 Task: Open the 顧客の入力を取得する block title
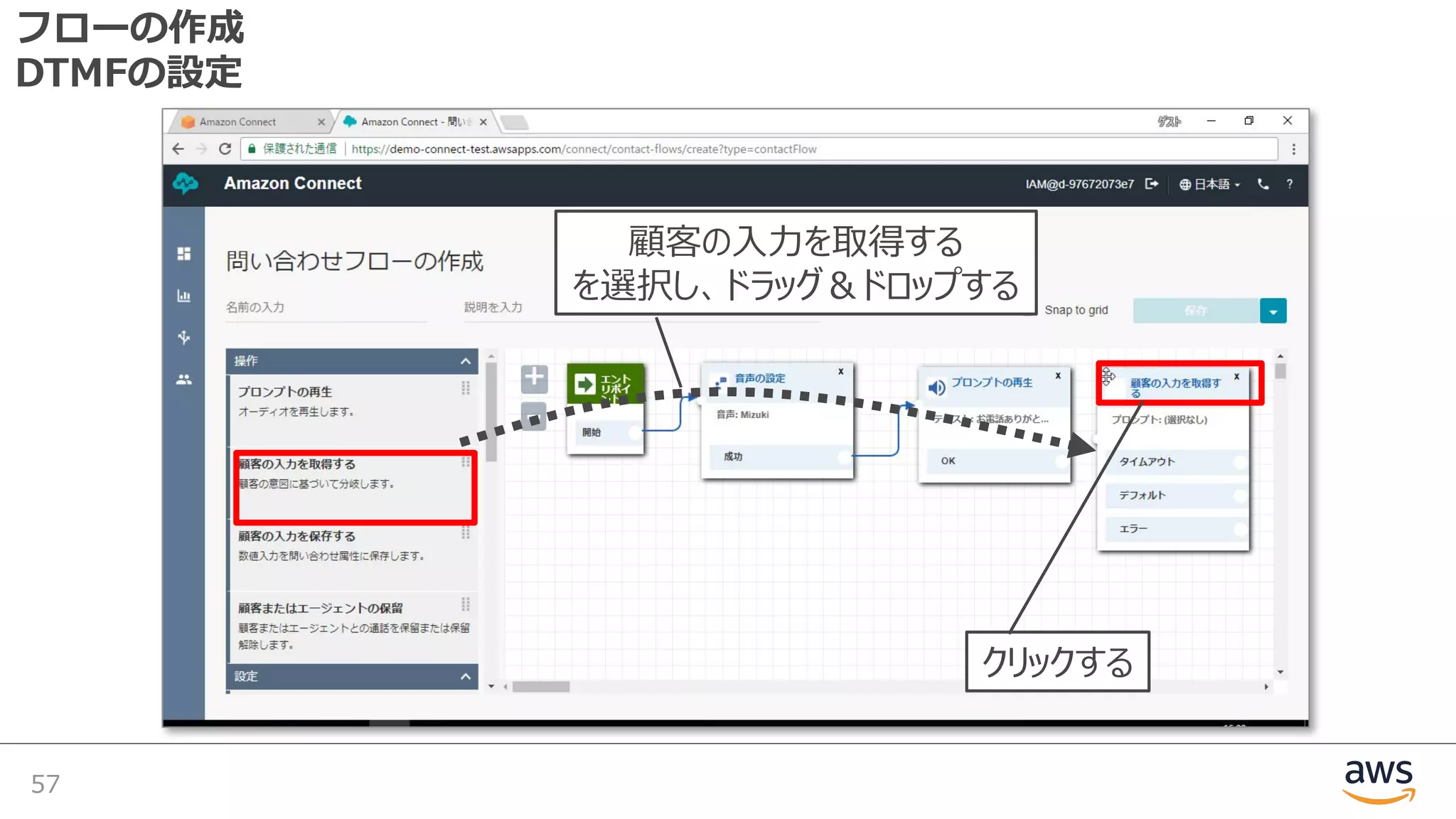click(1175, 387)
